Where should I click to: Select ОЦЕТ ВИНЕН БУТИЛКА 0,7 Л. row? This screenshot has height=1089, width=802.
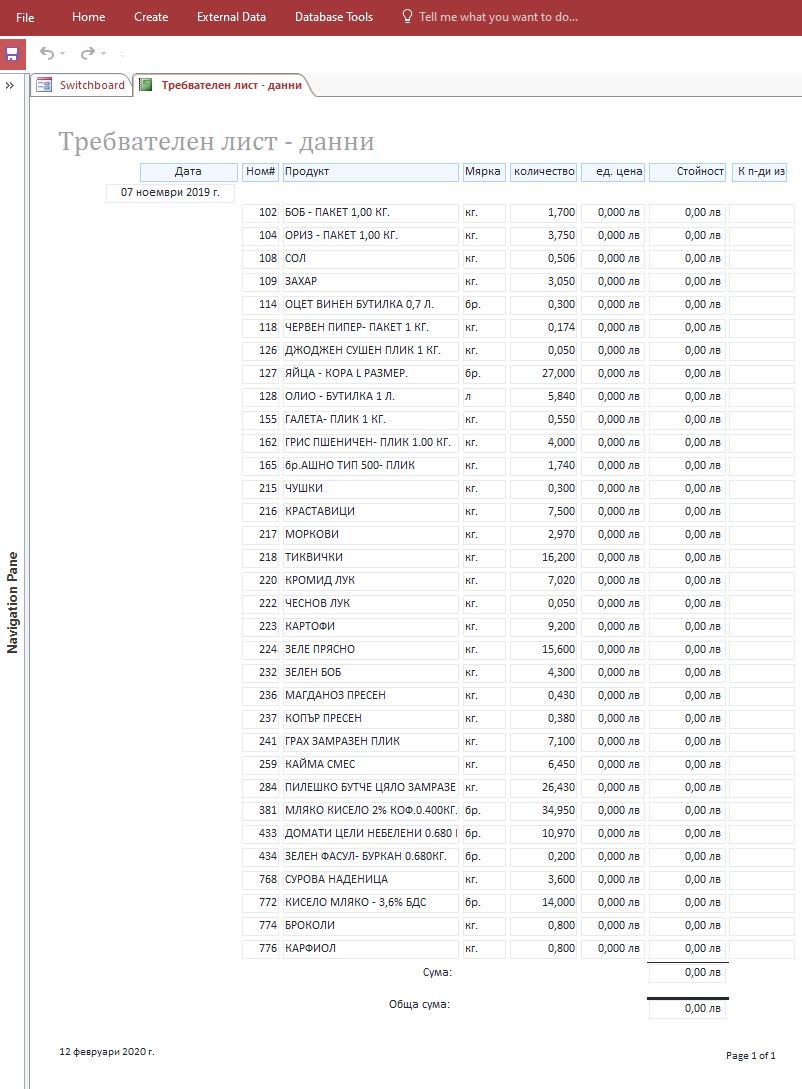click(371, 304)
